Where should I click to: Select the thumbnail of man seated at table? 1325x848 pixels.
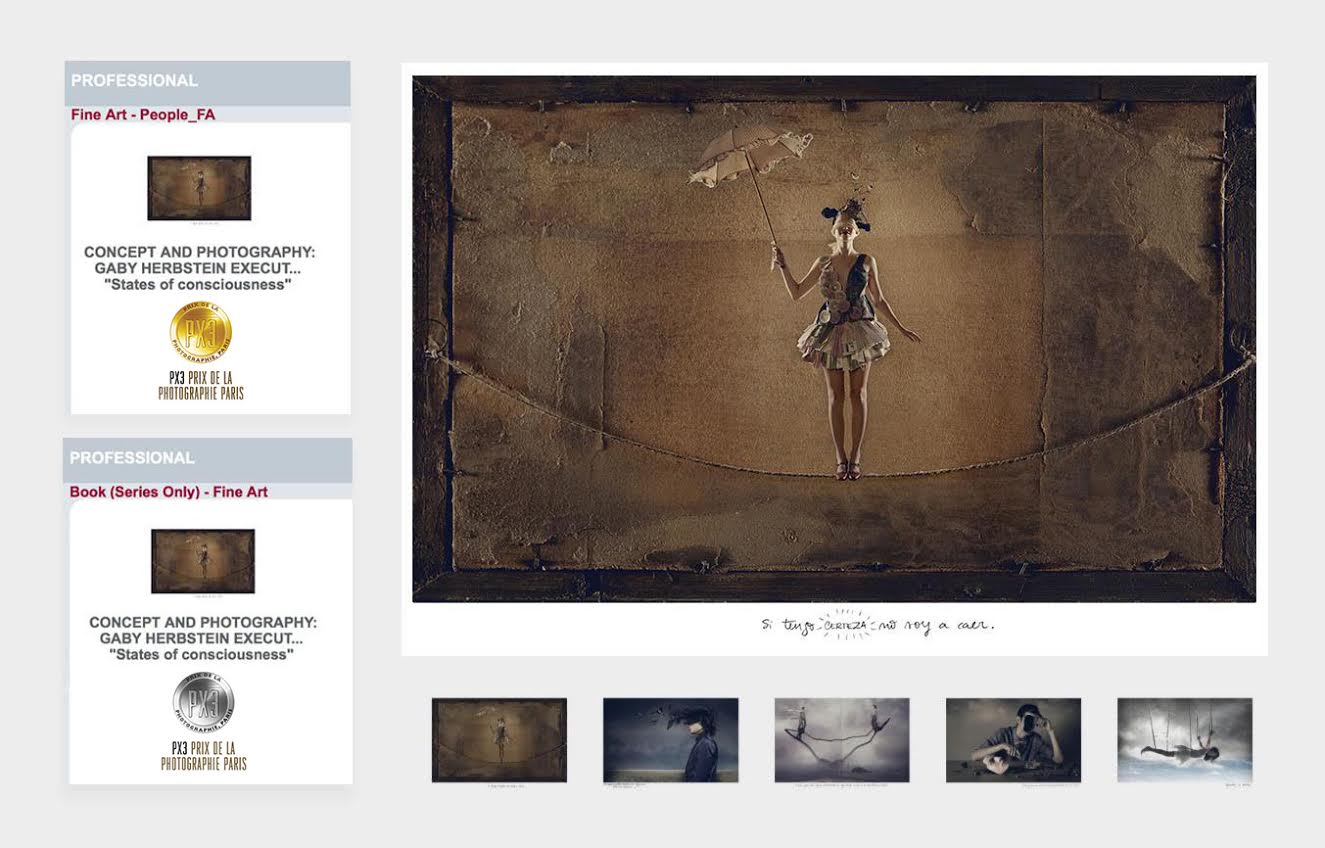point(1013,740)
